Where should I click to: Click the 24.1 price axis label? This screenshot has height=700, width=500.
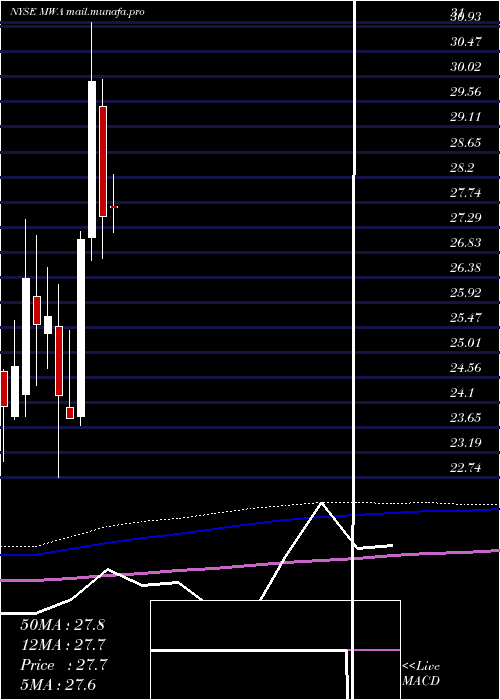pos(462,393)
